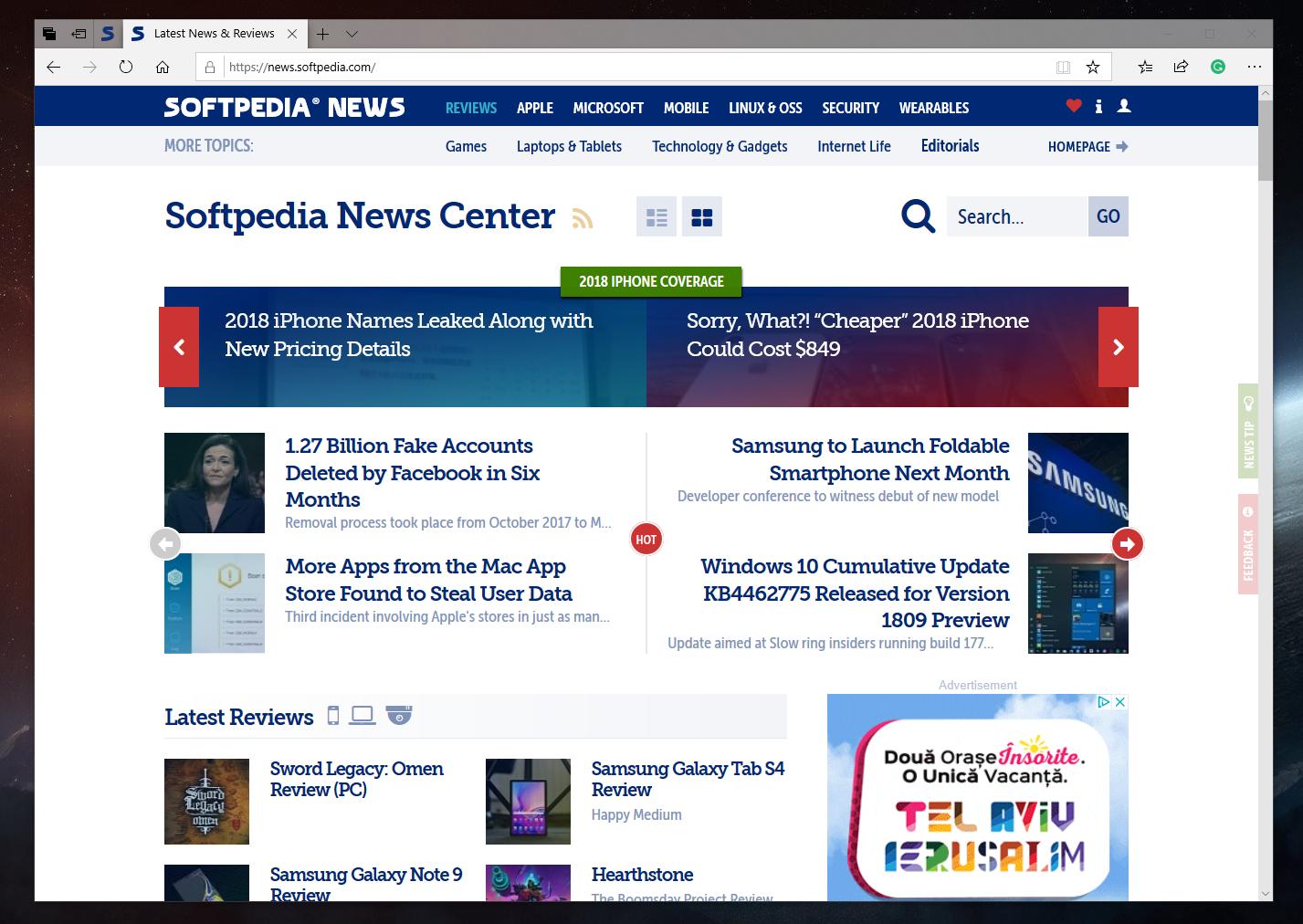The width and height of the screenshot is (1303, 924).
Task: Open Mac App Store user data article
Action: [428, 580]
